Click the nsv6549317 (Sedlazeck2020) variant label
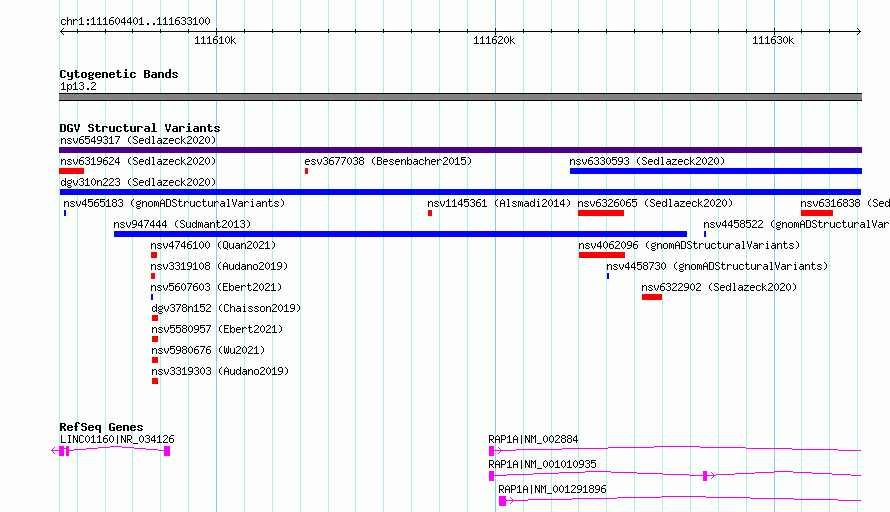The height and width of the screenshot is (512, 890). pyautogui.click(x=138, y=140)
